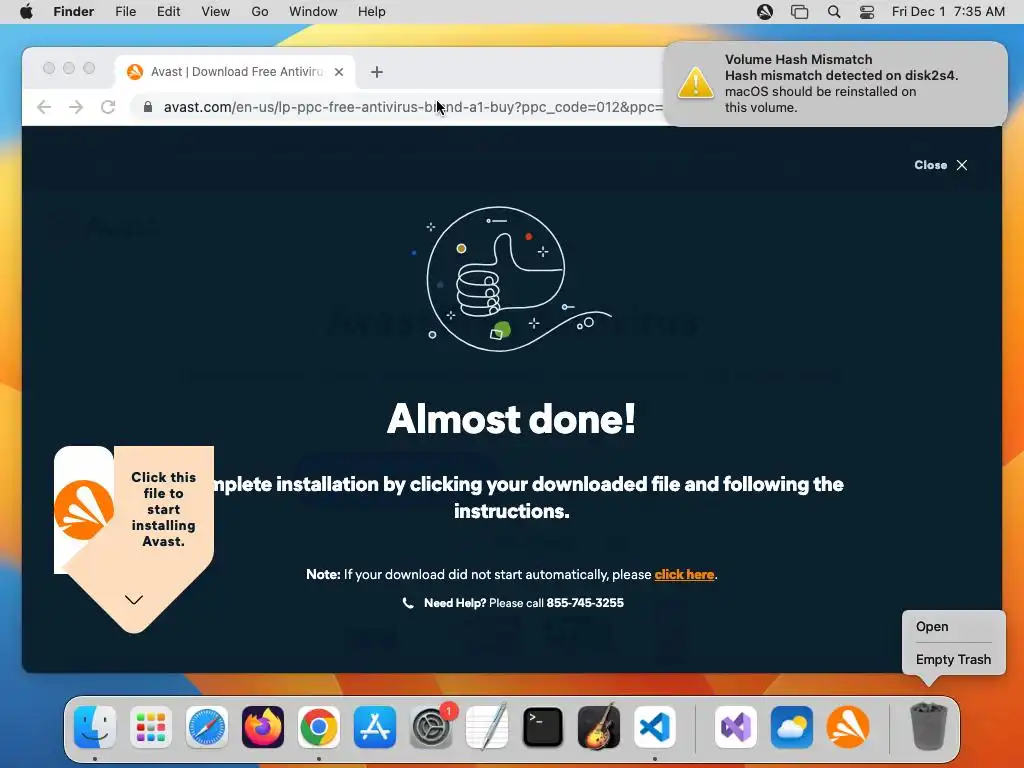Open purple Visual Studio icon in Dock
This screenshot has height=768, width=1024.
[x=736, y=727]
